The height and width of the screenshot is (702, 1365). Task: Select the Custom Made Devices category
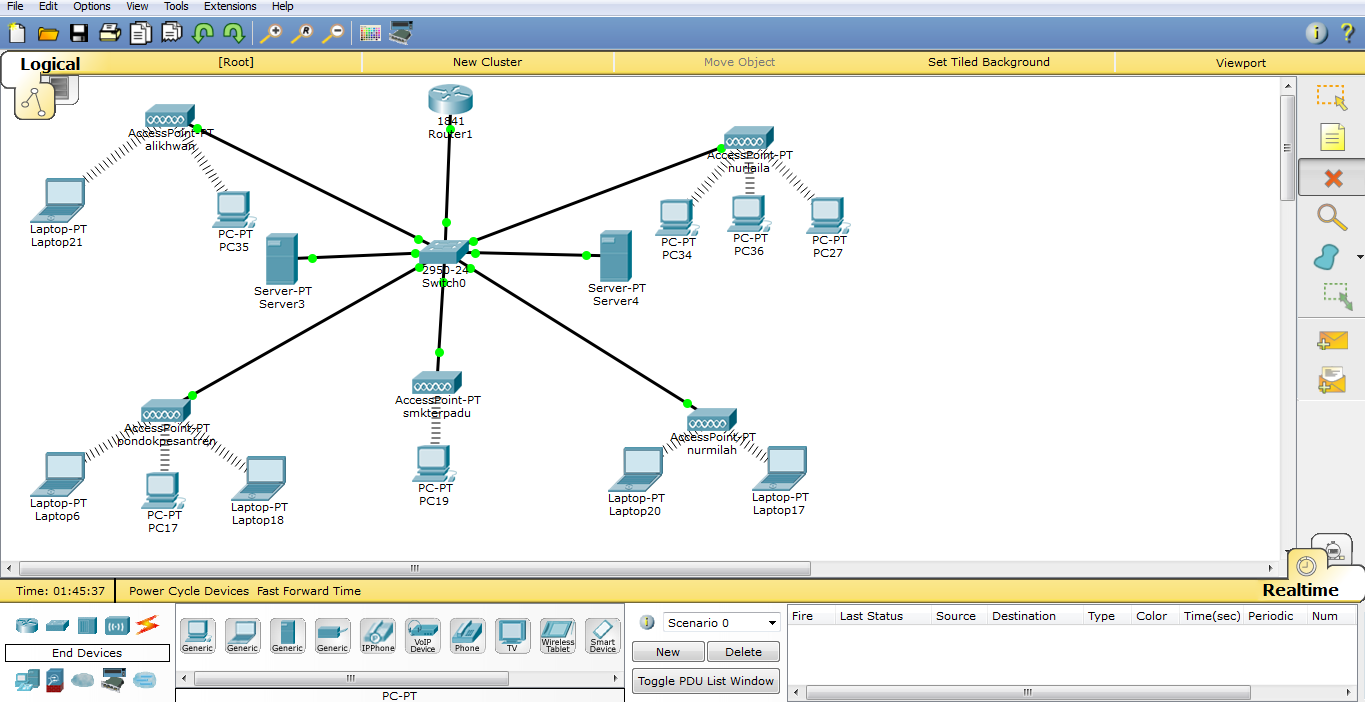tap(113, 680)
